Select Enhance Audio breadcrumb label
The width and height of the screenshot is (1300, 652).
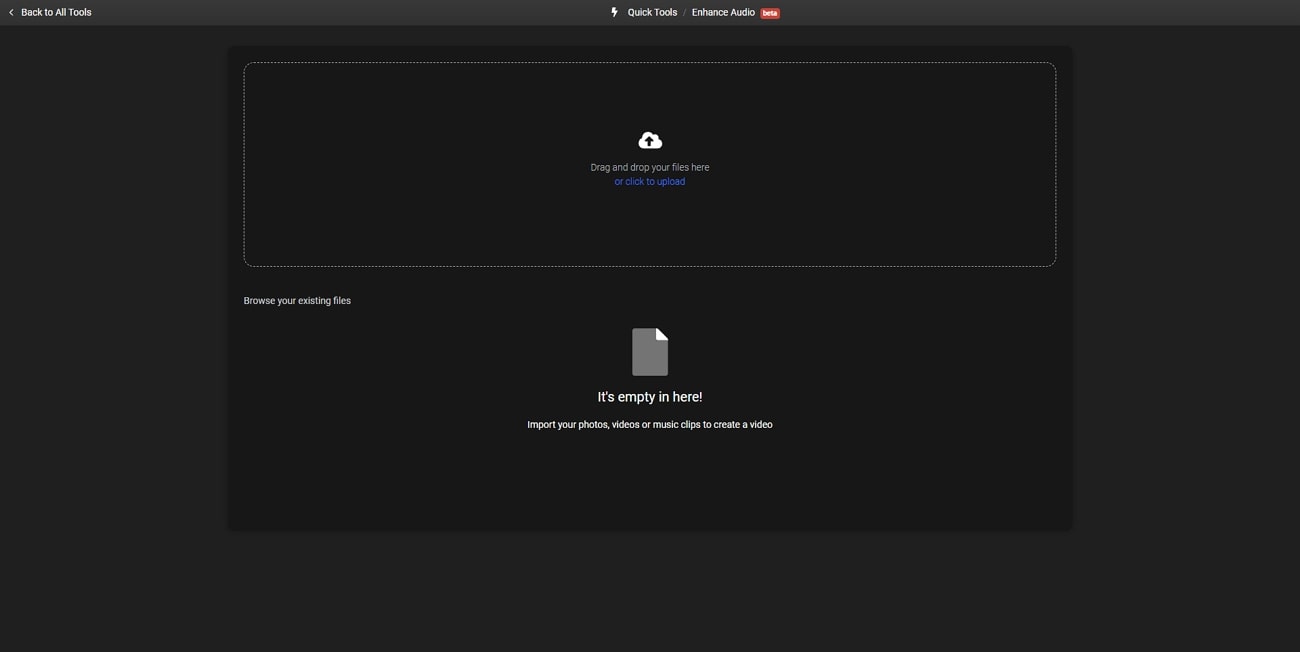pyautogui.click(x=723, y=12)
